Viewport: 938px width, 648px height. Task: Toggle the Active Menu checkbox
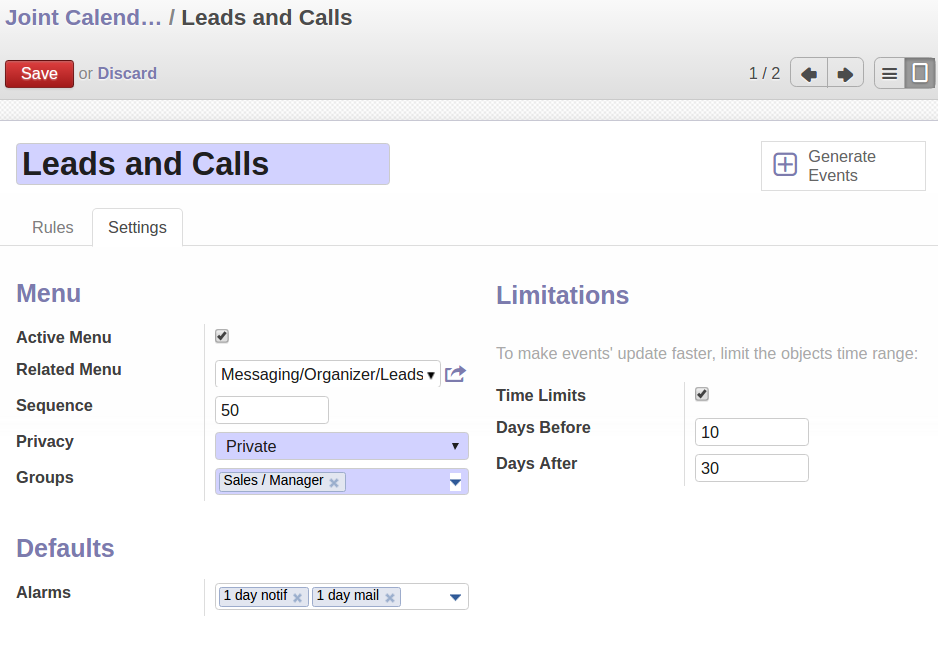[222, 336]
